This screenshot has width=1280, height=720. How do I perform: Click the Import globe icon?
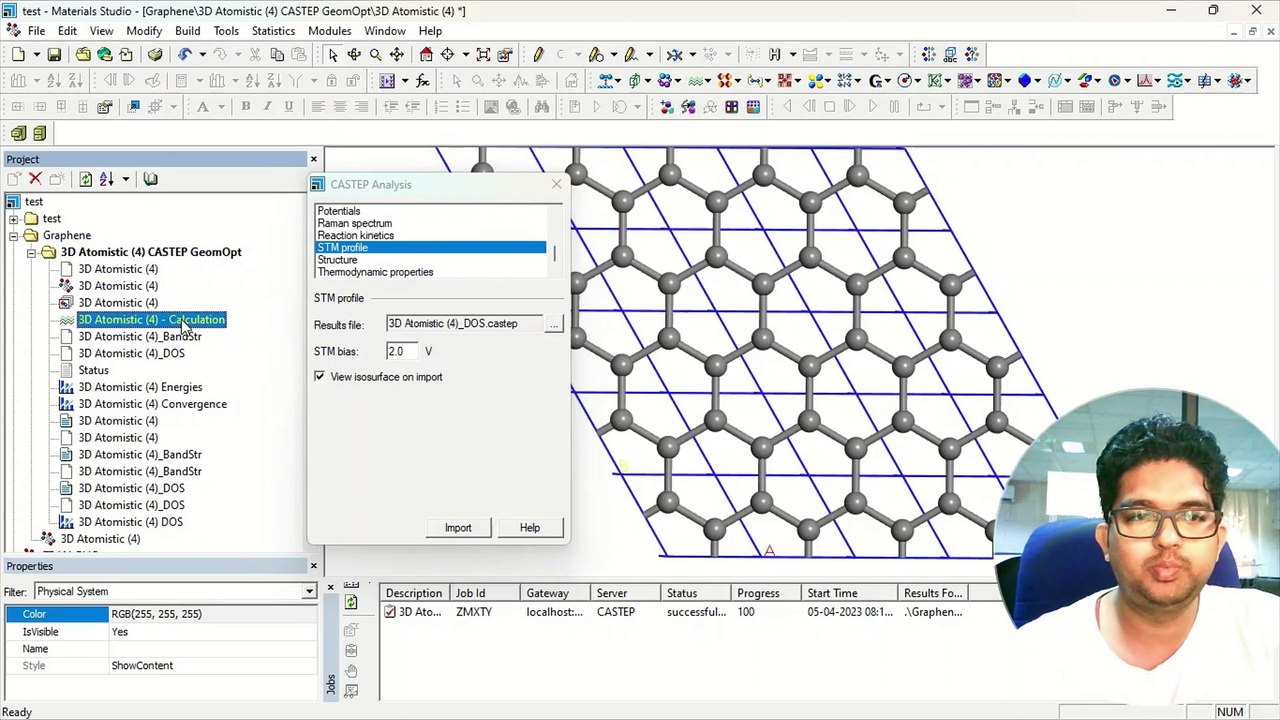click(x=105, y=55)
